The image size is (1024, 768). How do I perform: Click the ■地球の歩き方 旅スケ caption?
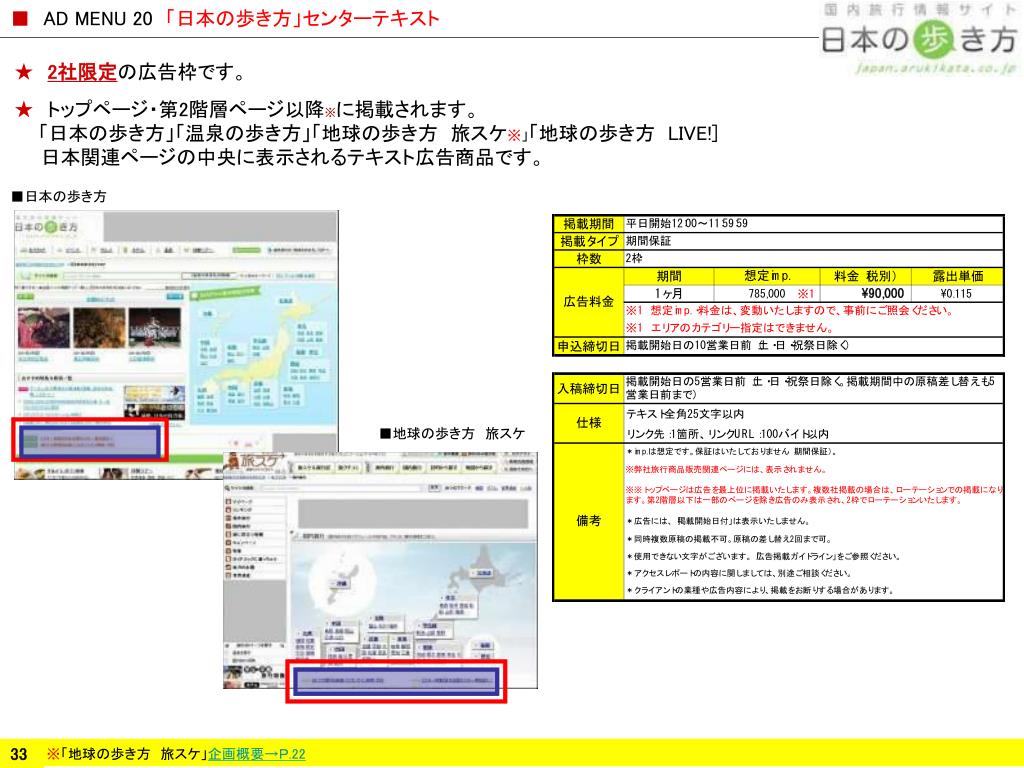tap(453, 434)
